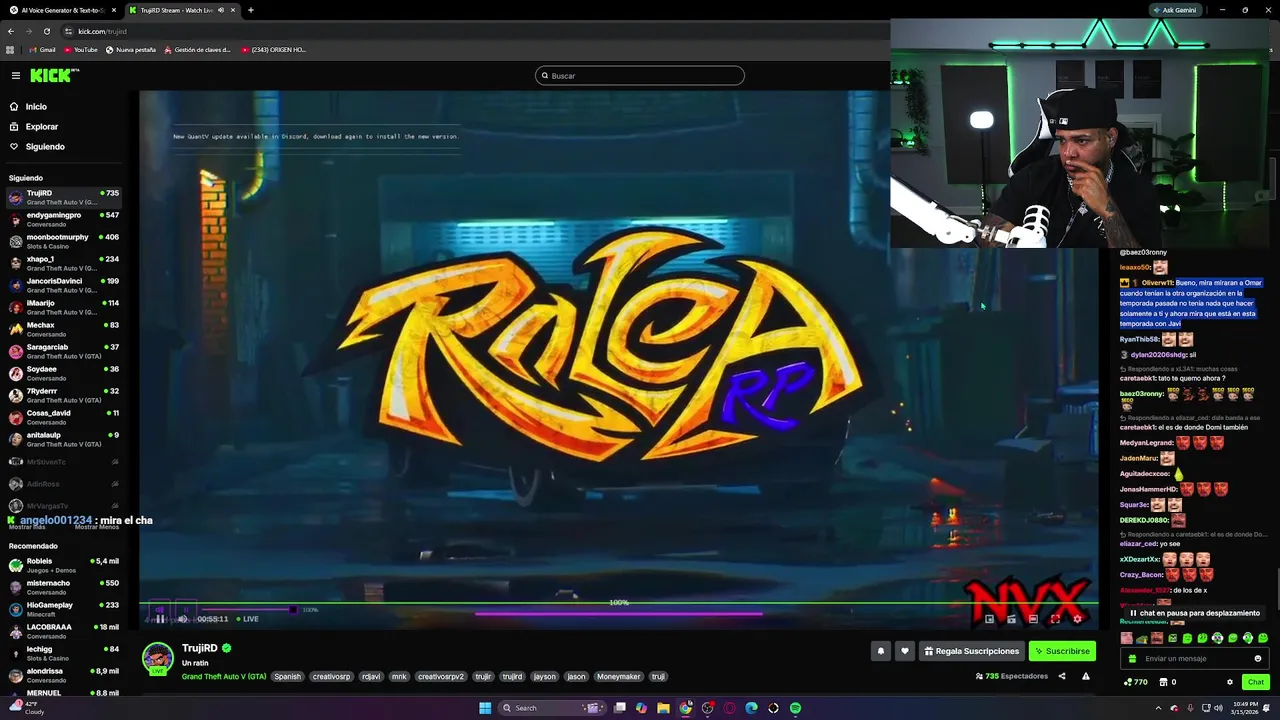Expand the list with Mostrar más

coord(27,527)
